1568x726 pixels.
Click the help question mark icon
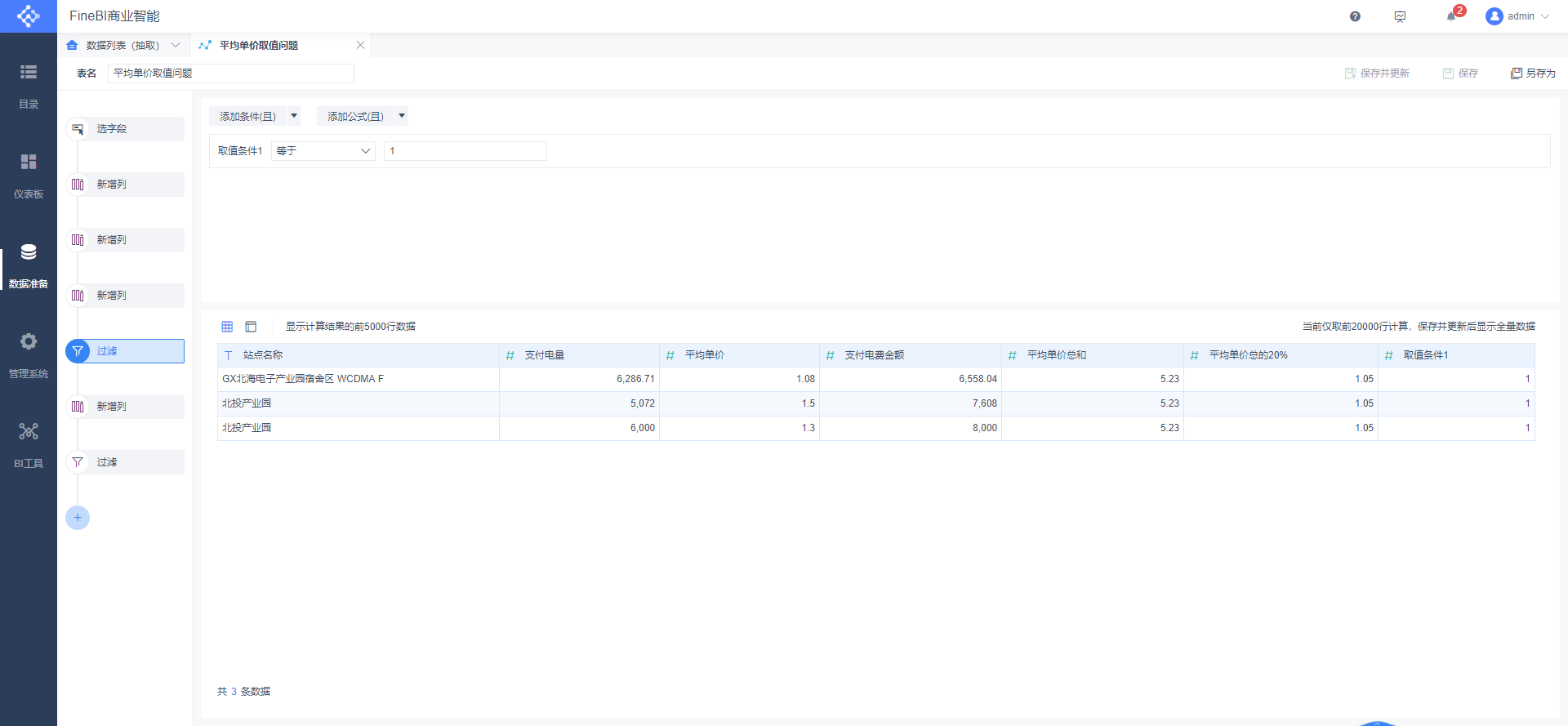(x=1355, y=16)
